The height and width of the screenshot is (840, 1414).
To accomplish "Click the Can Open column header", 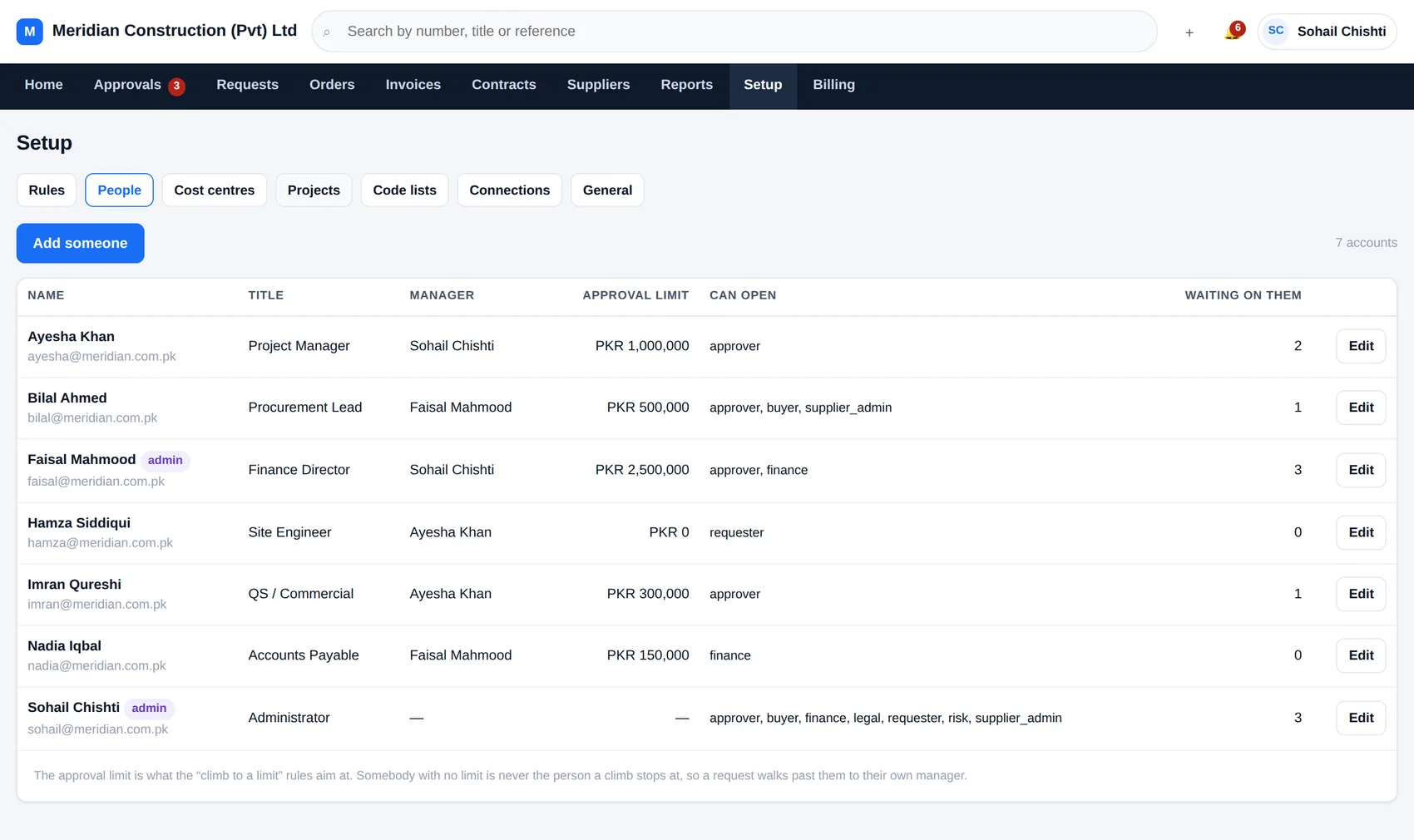I will click(743, 295).
